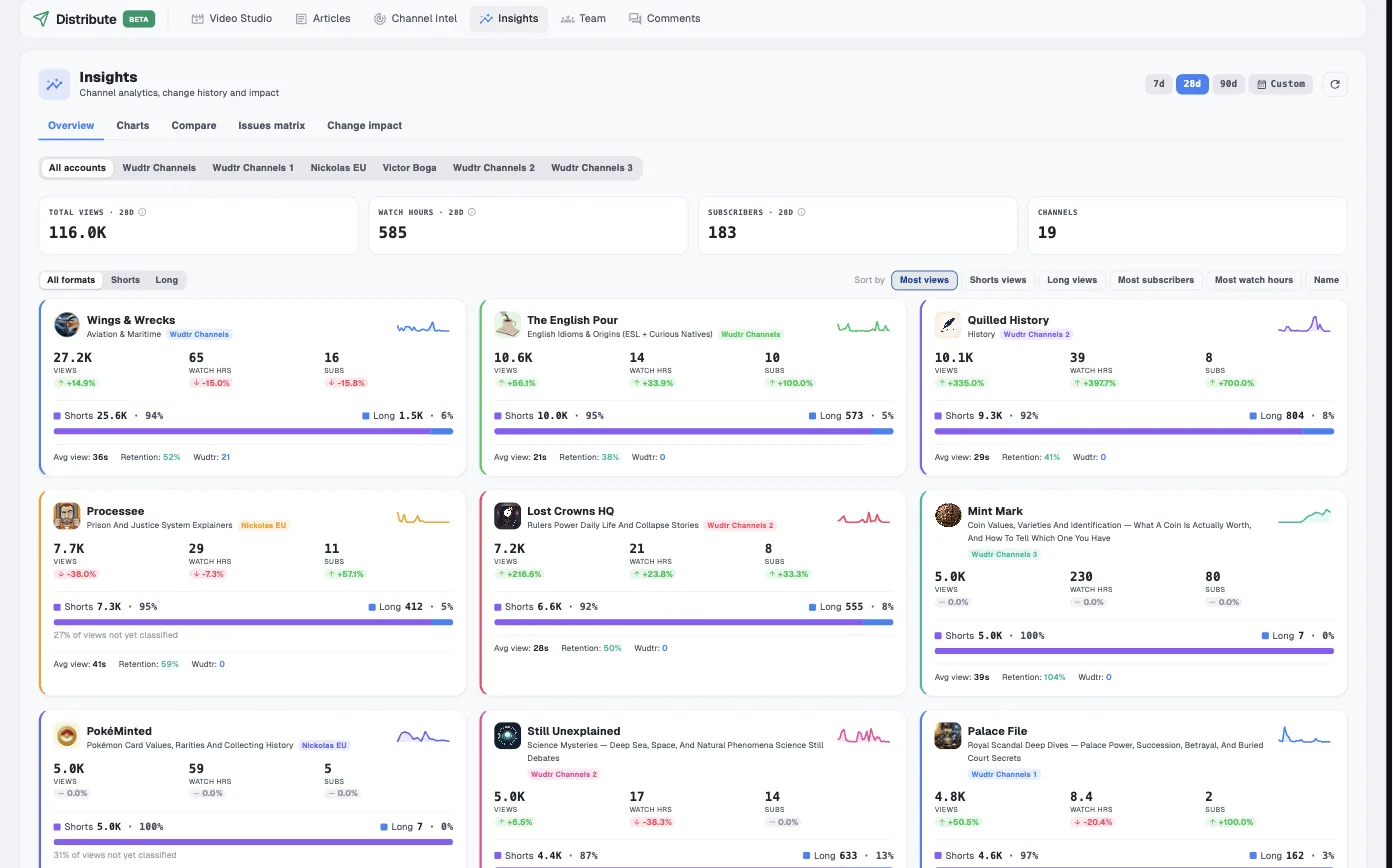The image size is (1393, 868).
Task: Switch to the Compare tab
Action: [194, 126]
